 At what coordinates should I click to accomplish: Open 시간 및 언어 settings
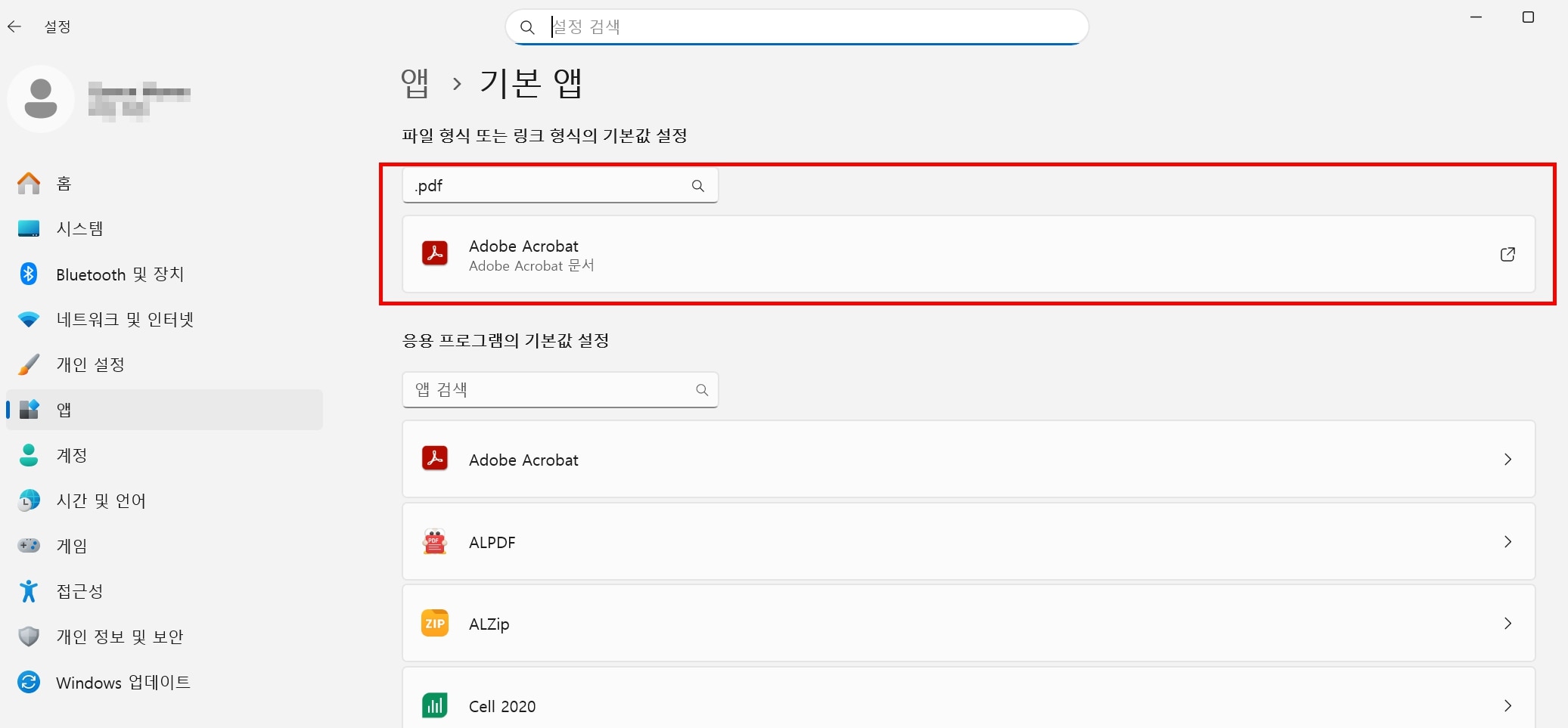[x=164, y=500]
